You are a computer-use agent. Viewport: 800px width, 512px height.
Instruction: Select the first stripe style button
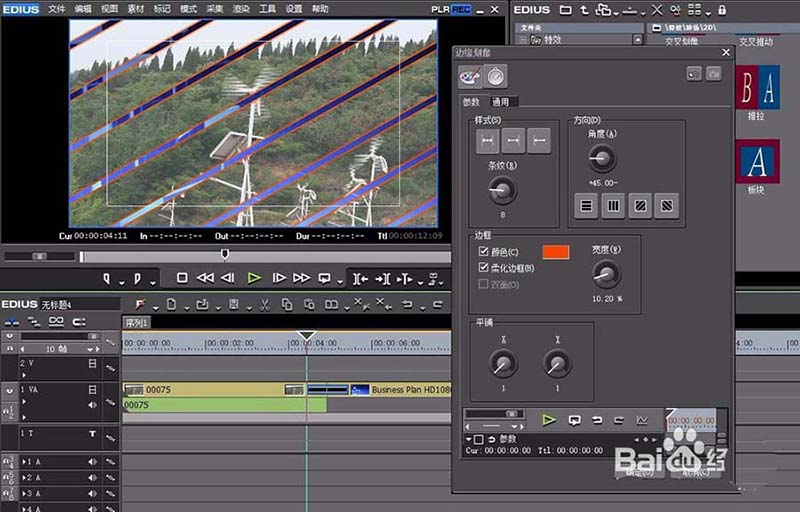pyautogui.click(x=487, y=141)
